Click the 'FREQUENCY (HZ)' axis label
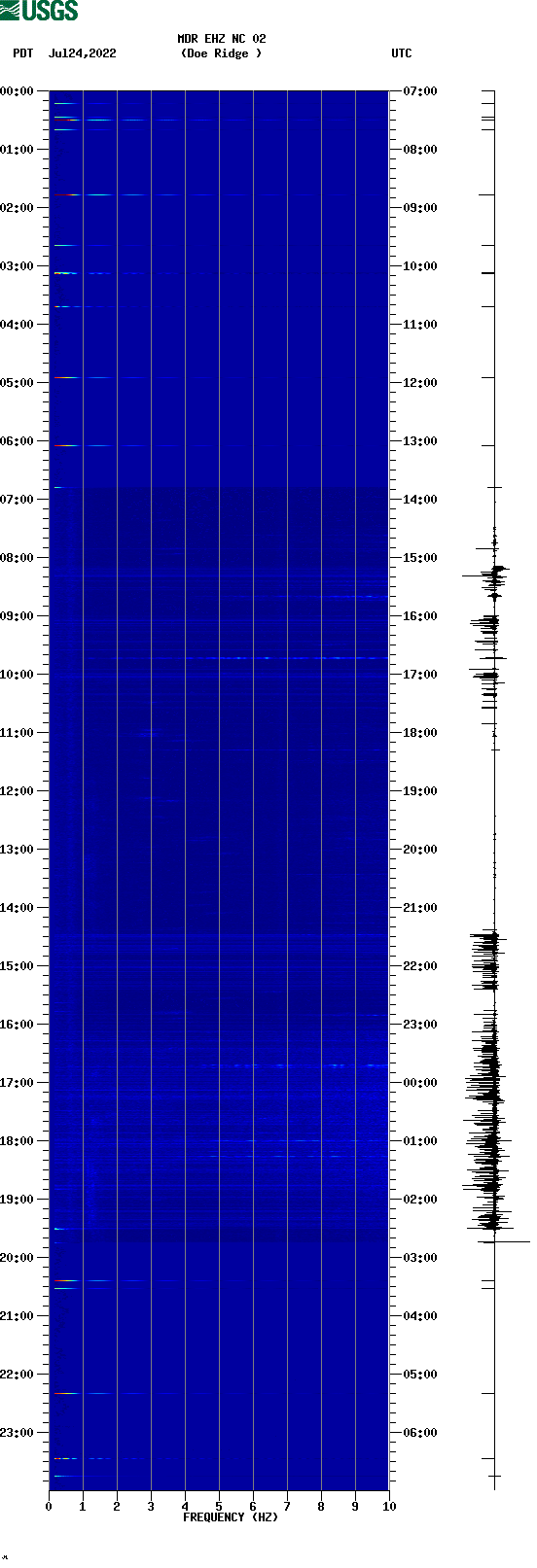Image resolution: width=537 pixels, height=1568 pixels. pyautogui.click(x=231, y=1517)
